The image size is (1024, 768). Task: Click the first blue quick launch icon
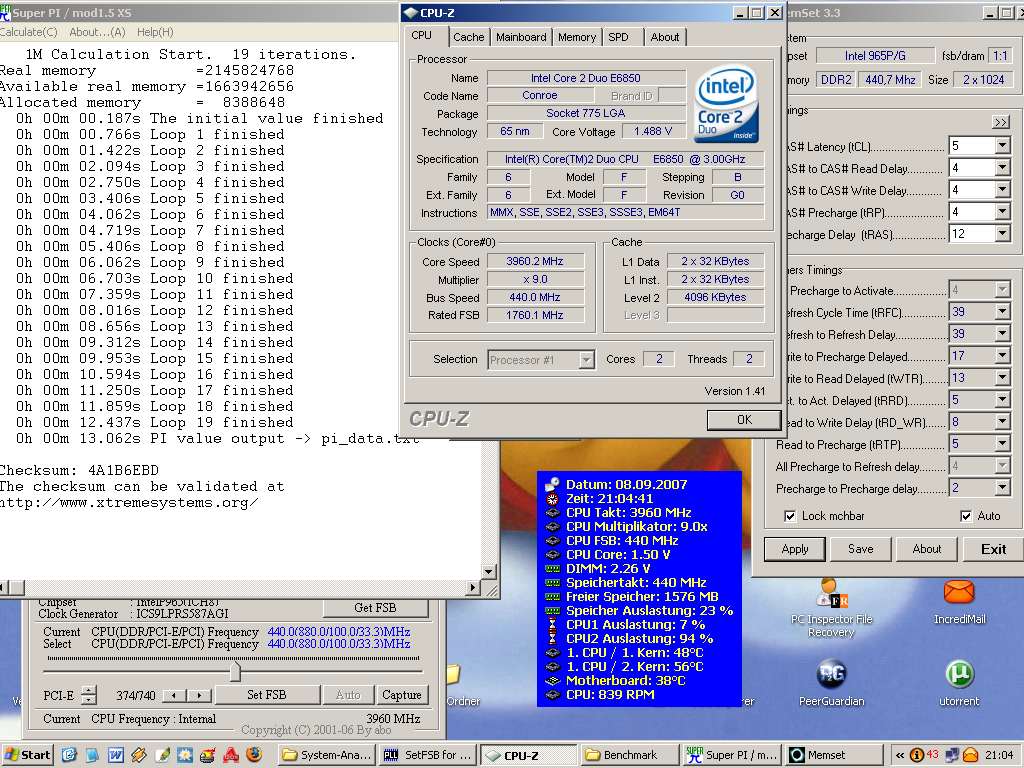click(69, 755)
